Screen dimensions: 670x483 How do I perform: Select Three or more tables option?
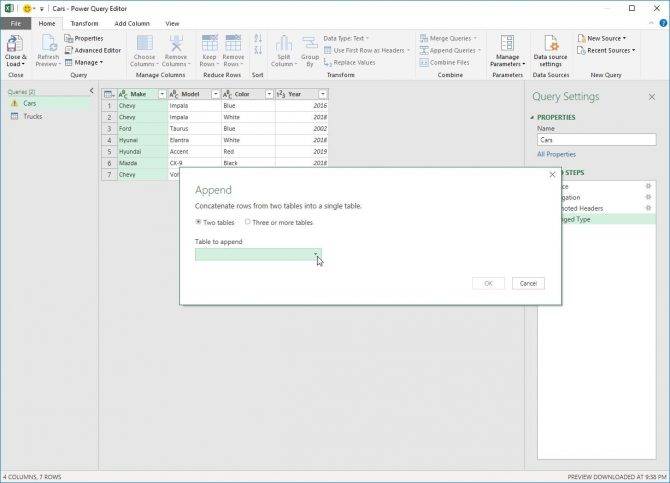click(x=247, y=222)
